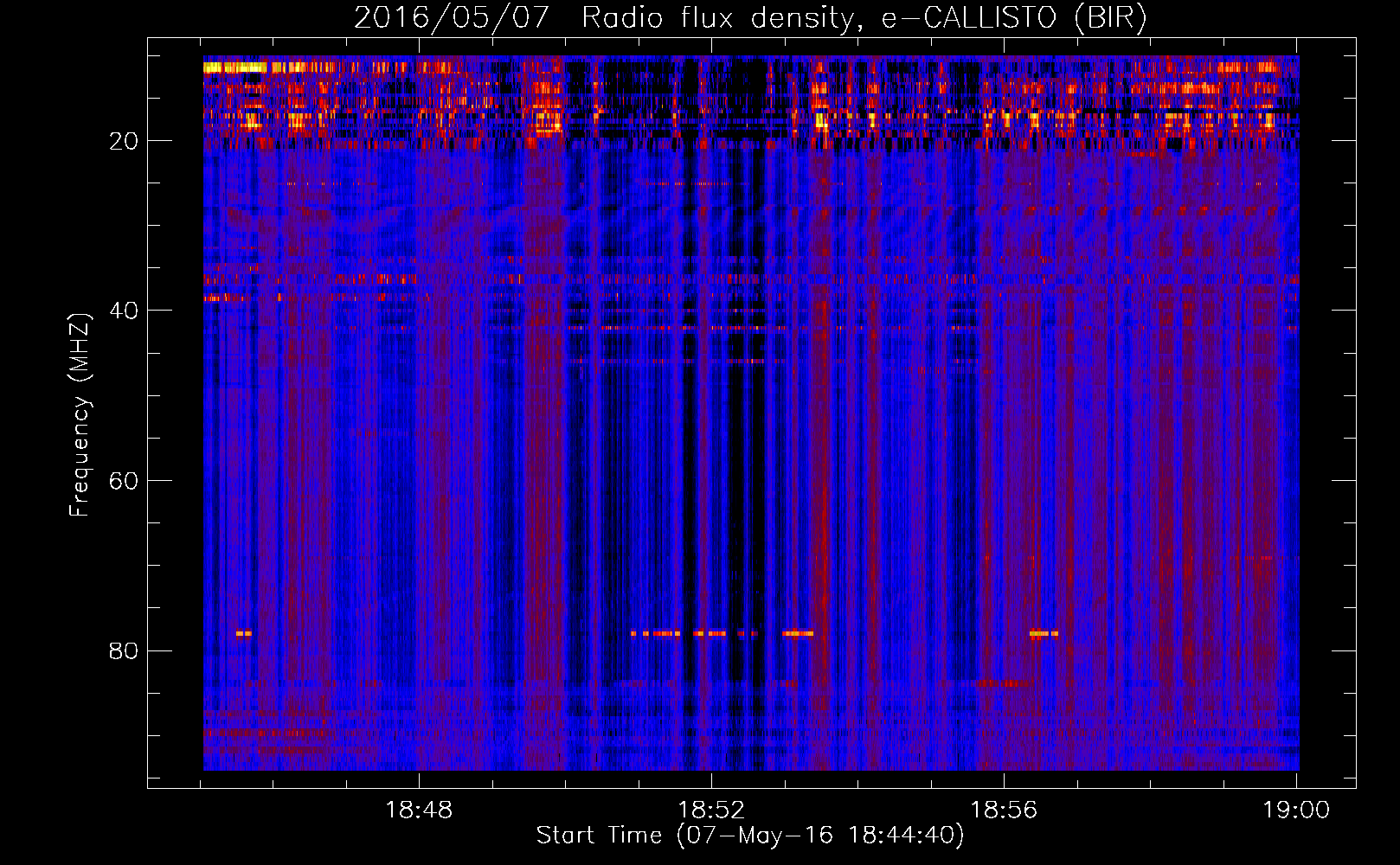Click the '18:48' time tick label
The width and height of the screenshot is (1400, 865).
419,811
